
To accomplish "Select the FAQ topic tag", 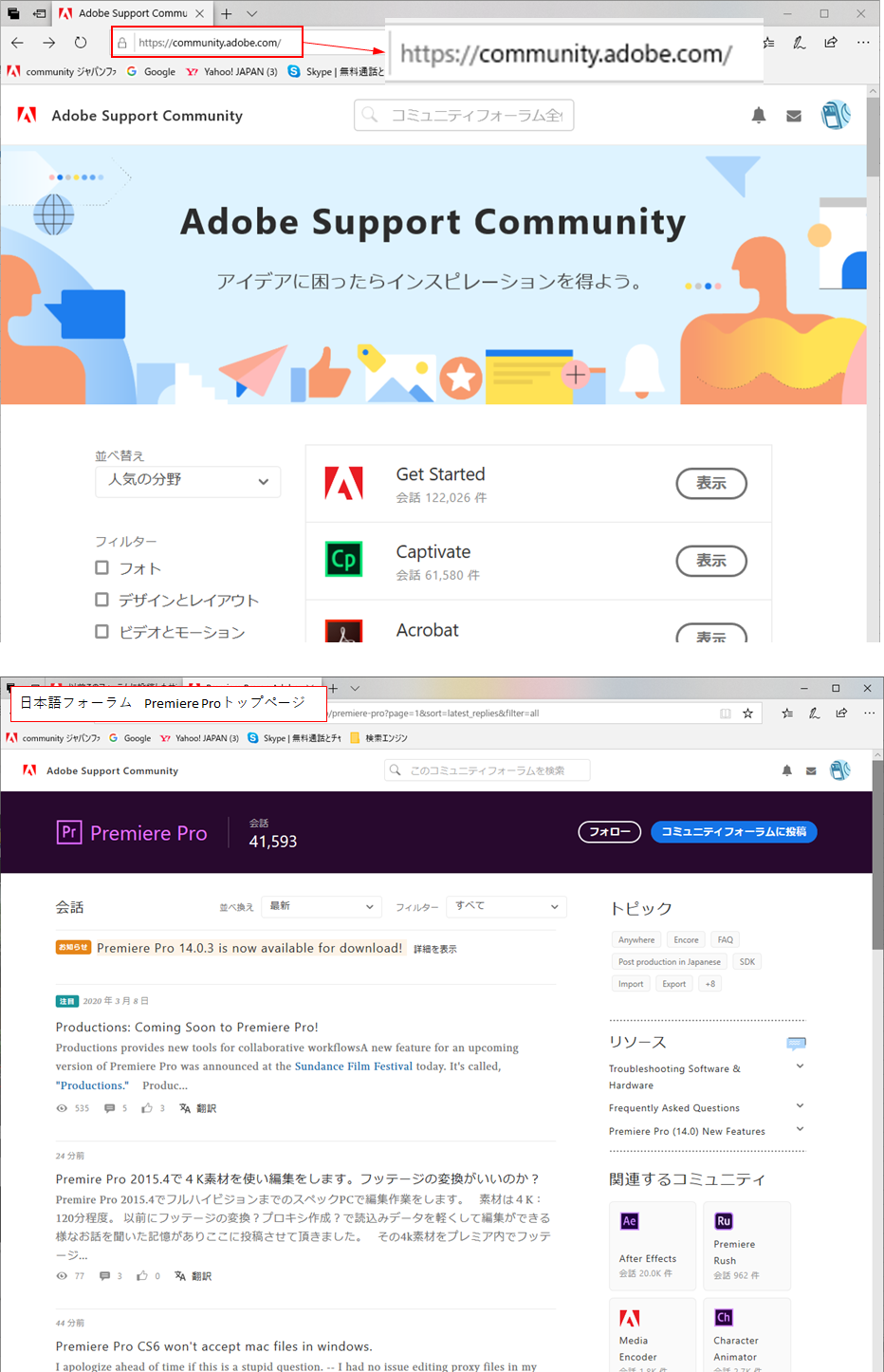I will tap(726, 940).
